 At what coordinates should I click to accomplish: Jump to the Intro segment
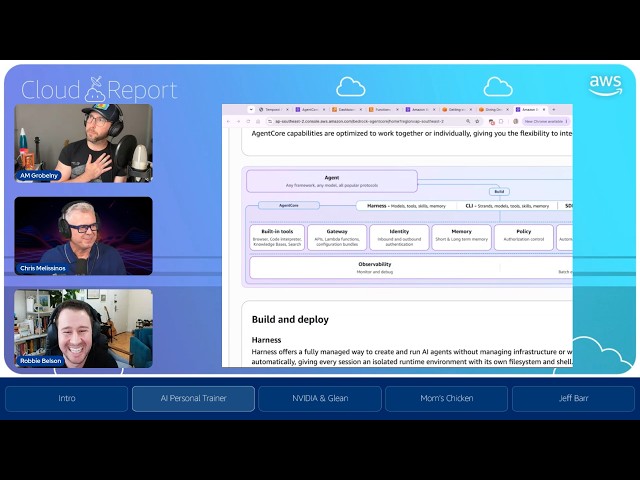(x=67, y=398)
